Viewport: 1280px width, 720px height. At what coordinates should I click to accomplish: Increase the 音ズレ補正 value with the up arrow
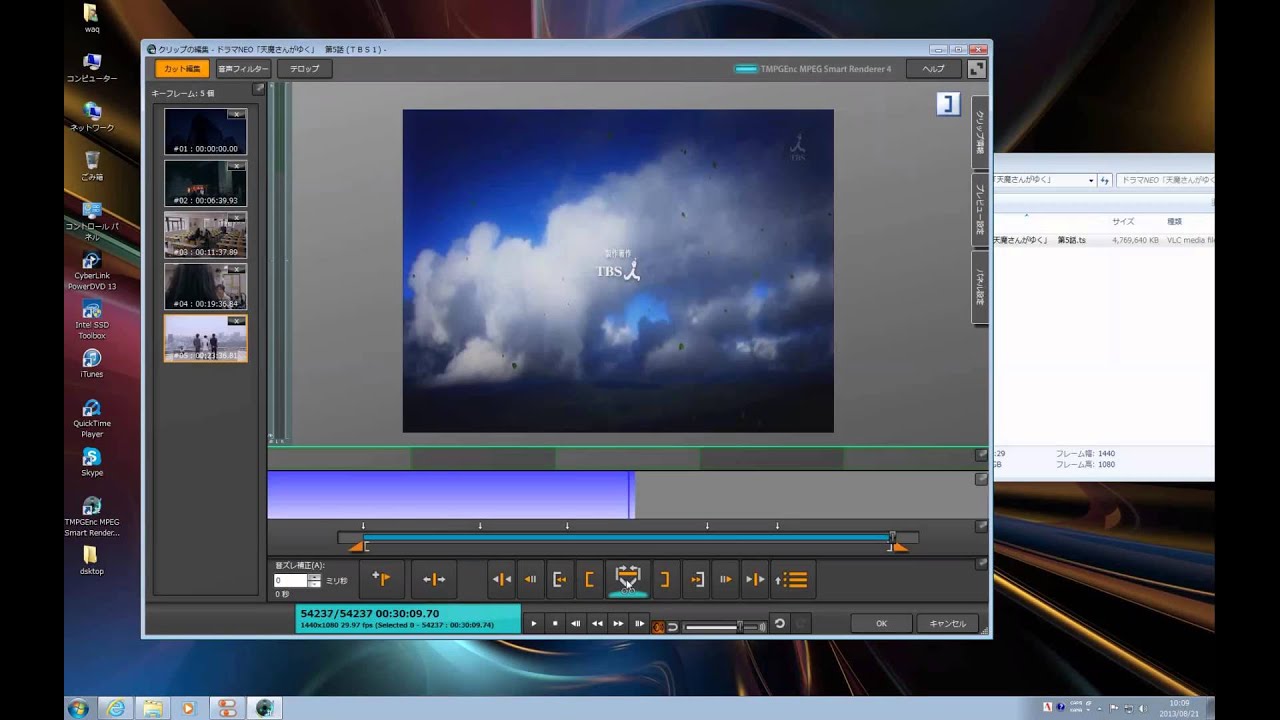pos(314,578)
